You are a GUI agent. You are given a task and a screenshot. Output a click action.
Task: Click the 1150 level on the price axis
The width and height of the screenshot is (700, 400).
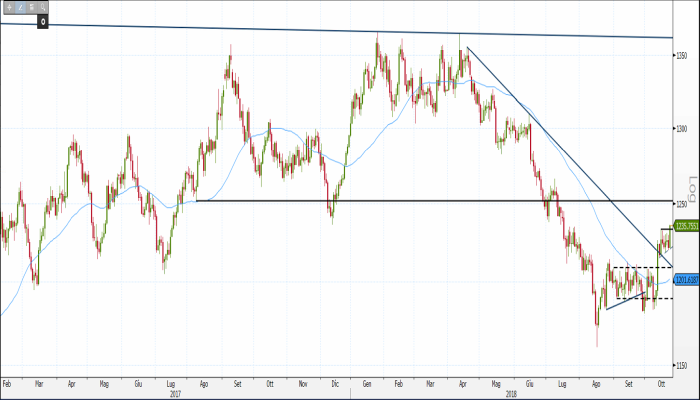coord(681,364)
